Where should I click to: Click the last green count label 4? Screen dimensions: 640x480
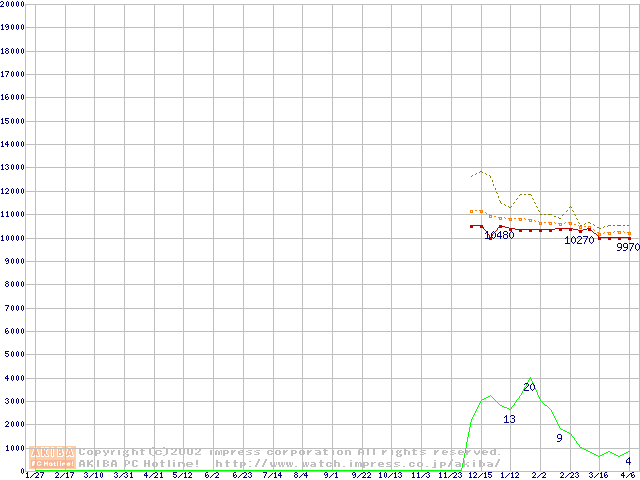[627, 461]
